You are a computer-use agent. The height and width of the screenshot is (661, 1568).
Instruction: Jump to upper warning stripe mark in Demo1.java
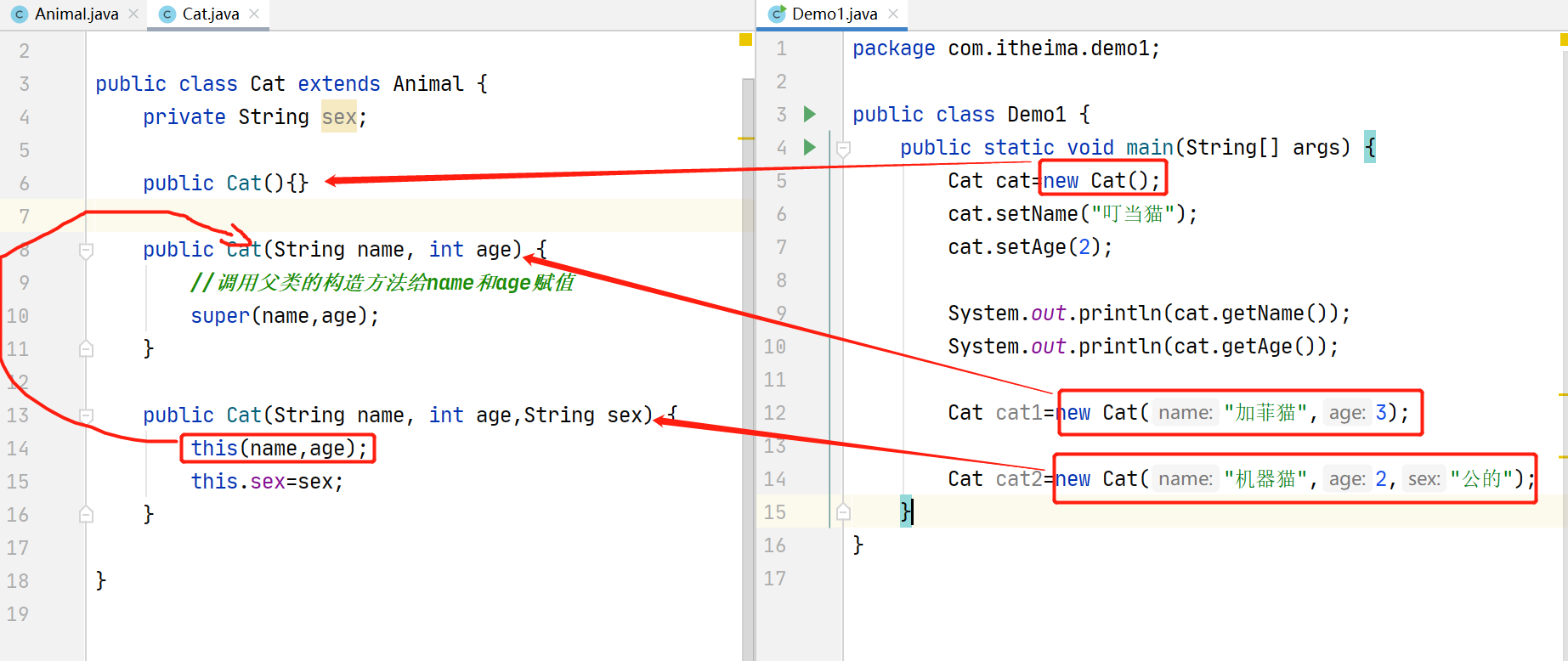(1563, 395)
